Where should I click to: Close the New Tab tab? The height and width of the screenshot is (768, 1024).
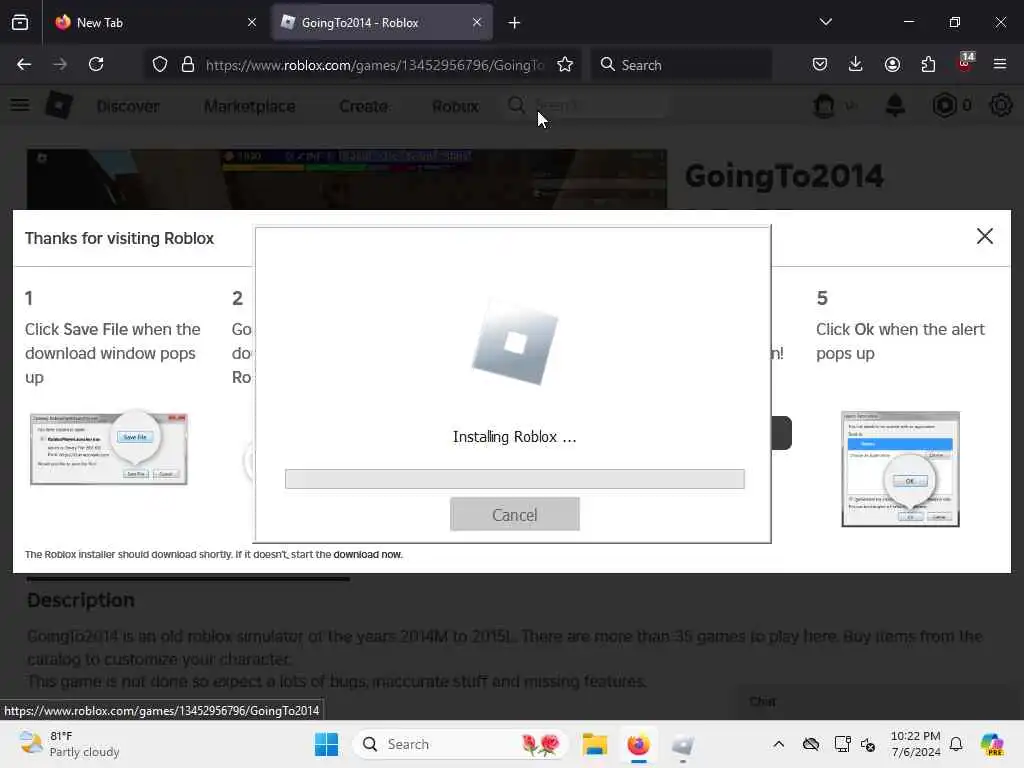coord(252,22)
